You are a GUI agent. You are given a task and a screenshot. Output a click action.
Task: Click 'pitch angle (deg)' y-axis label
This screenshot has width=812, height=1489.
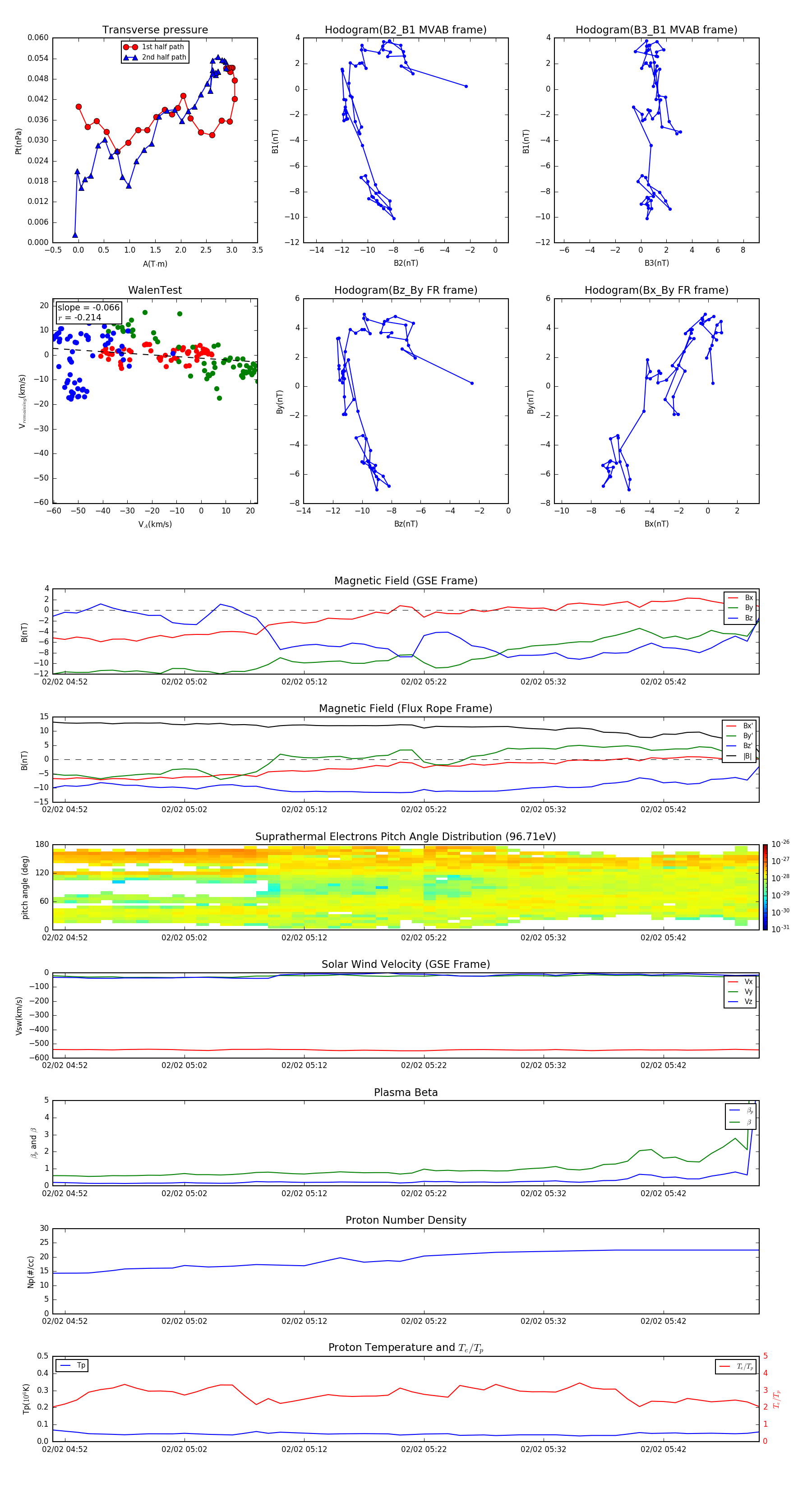point(25,887)
